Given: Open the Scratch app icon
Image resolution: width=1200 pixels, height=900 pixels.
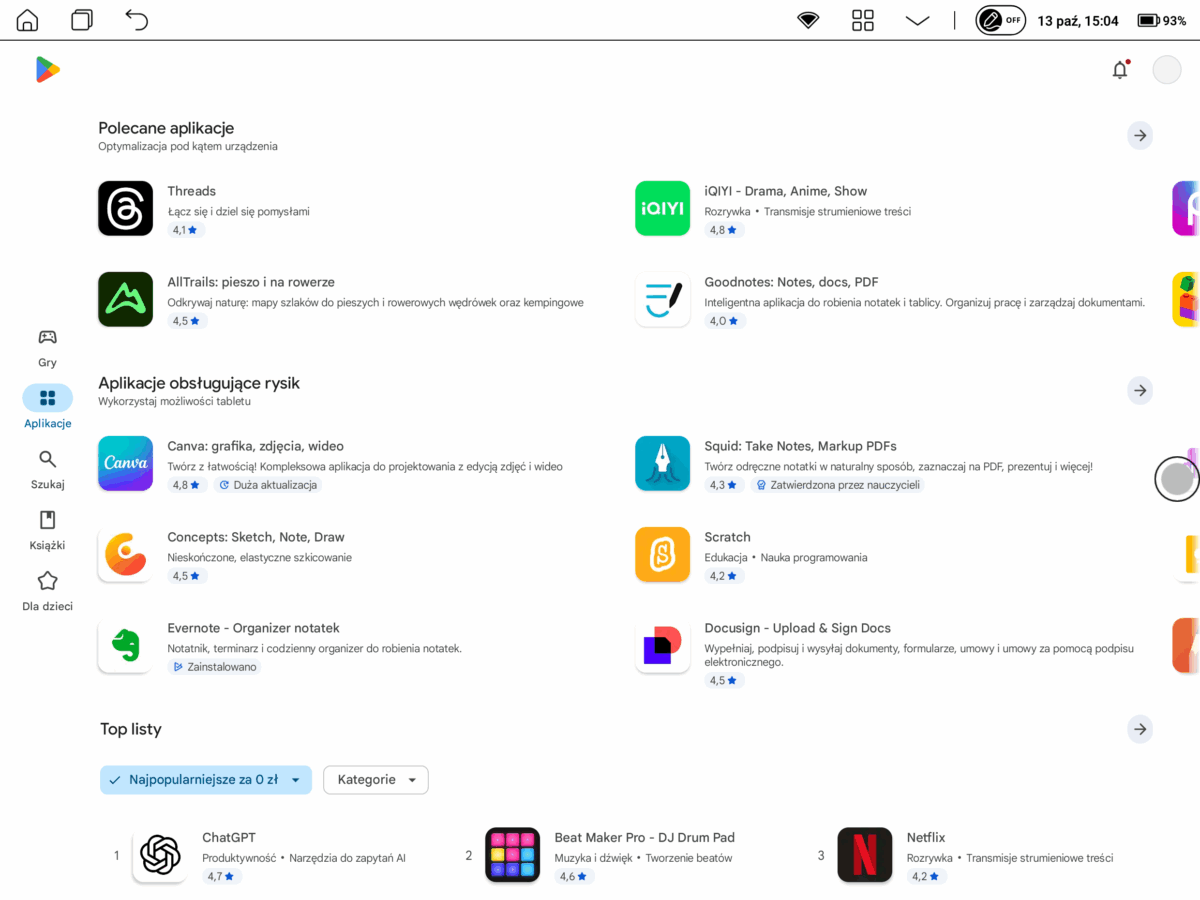Looking at the screenshot, I should click(x=662, y=554).
